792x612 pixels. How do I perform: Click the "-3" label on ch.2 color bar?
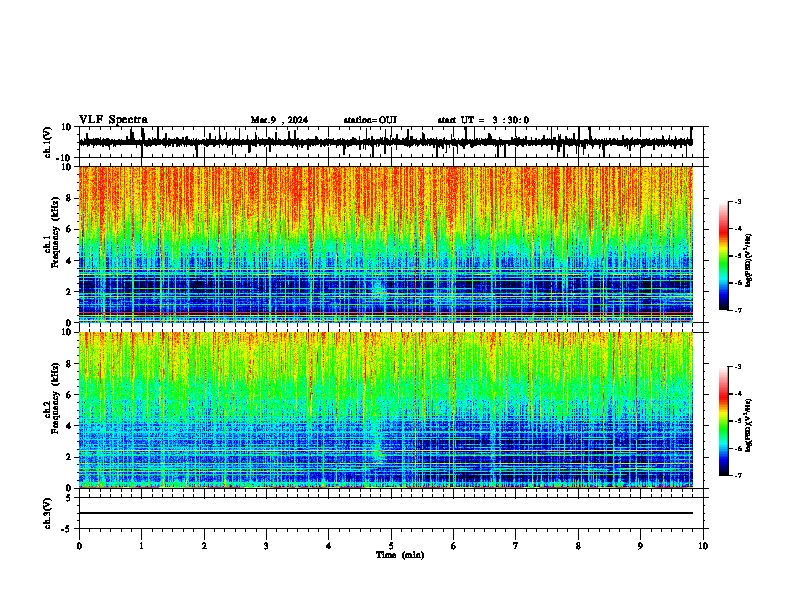pos(737,367)
